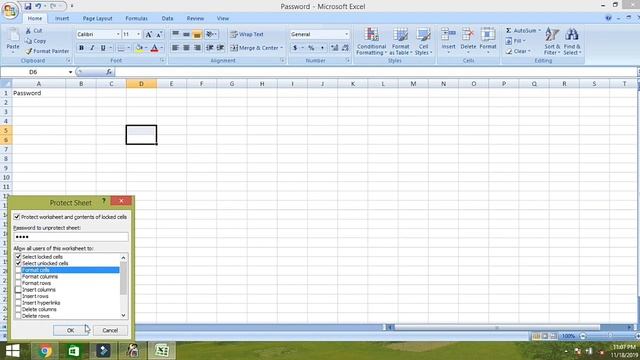
Task: Open Chrome from the taskbar
Action: 45,351
